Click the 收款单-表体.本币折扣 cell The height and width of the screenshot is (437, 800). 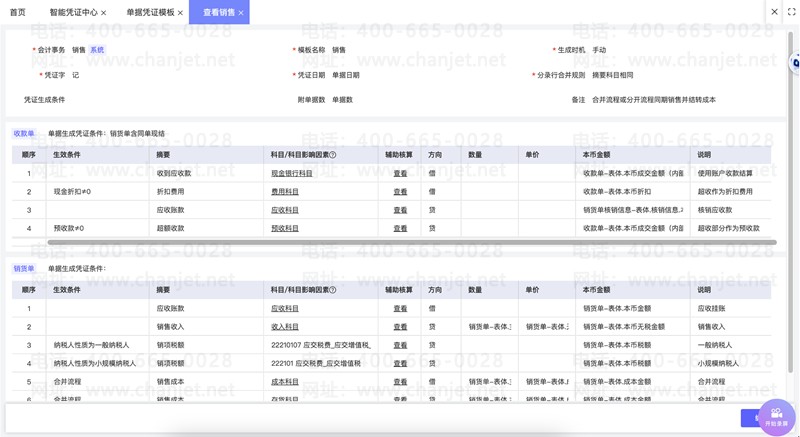(x=617, y=192)
